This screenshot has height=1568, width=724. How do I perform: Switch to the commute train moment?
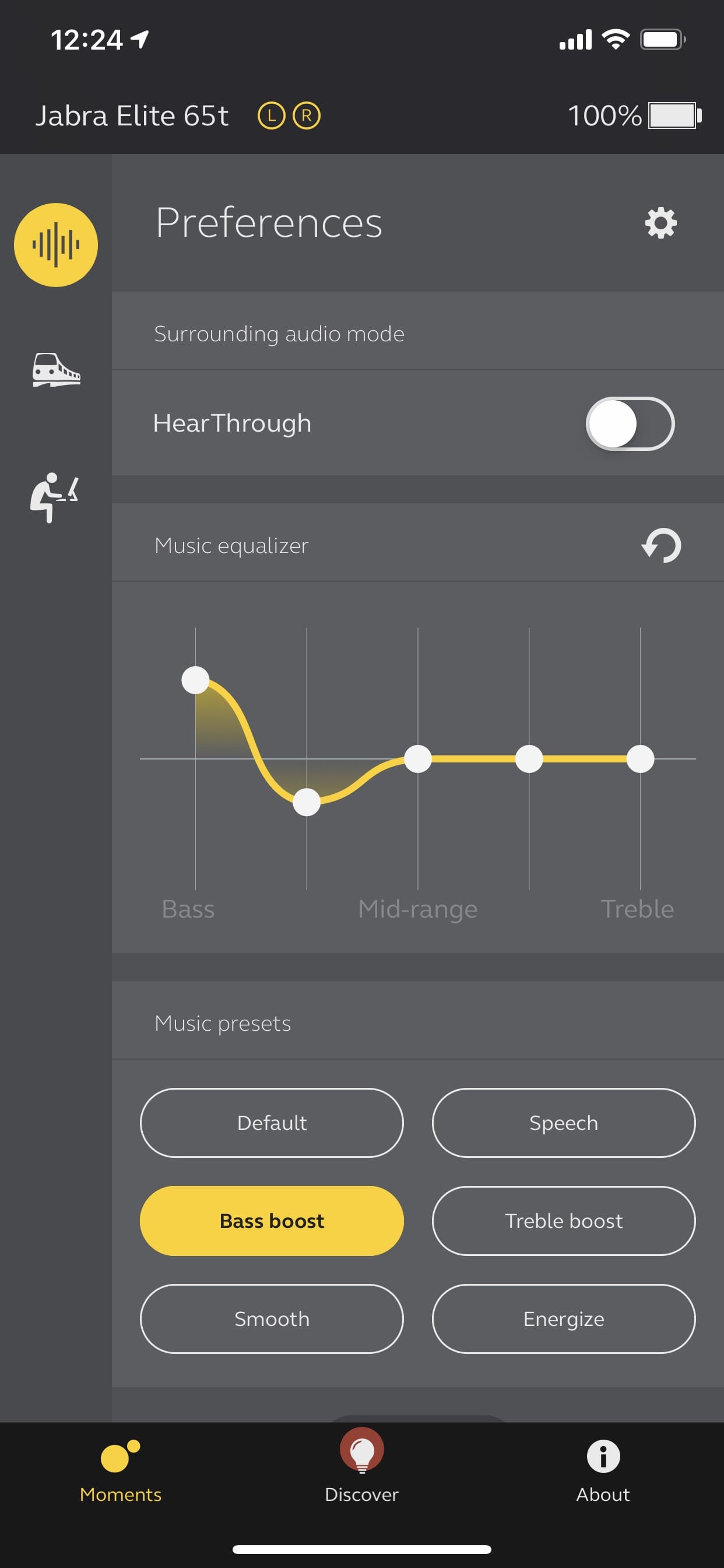[56, 369]
